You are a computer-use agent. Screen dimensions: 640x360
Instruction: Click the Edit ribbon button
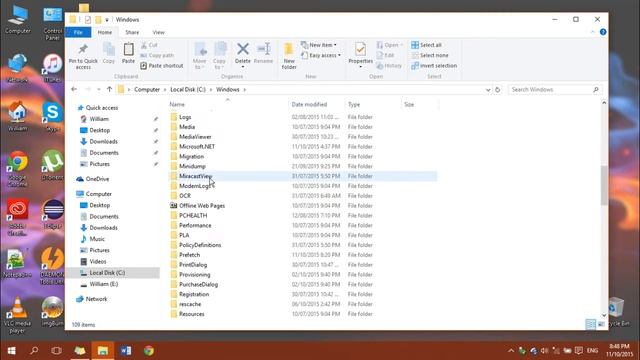pyautogui.click(x=385, y=55)
